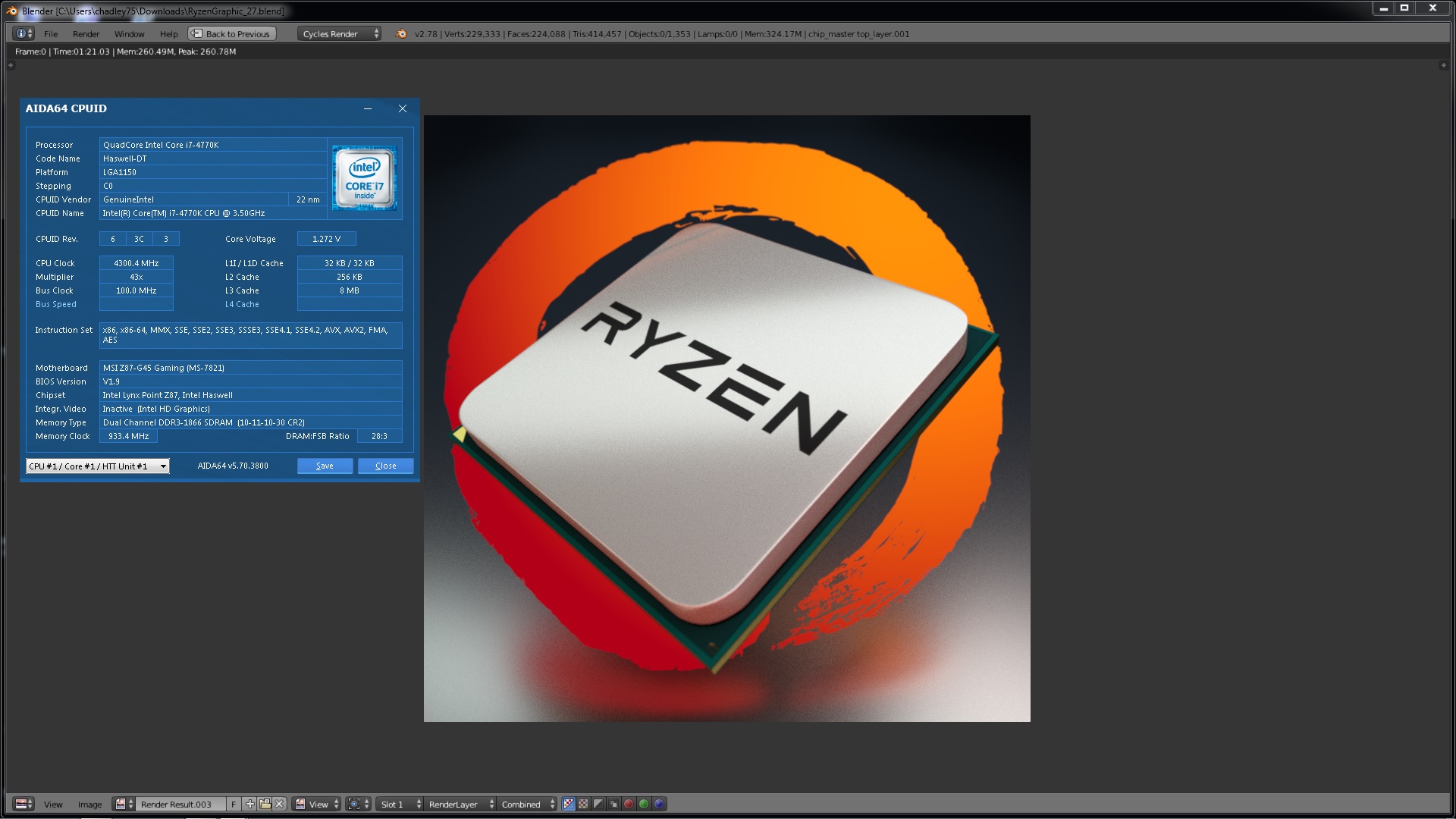Open the RenderLayer dropdown

(x=460, y=804)
